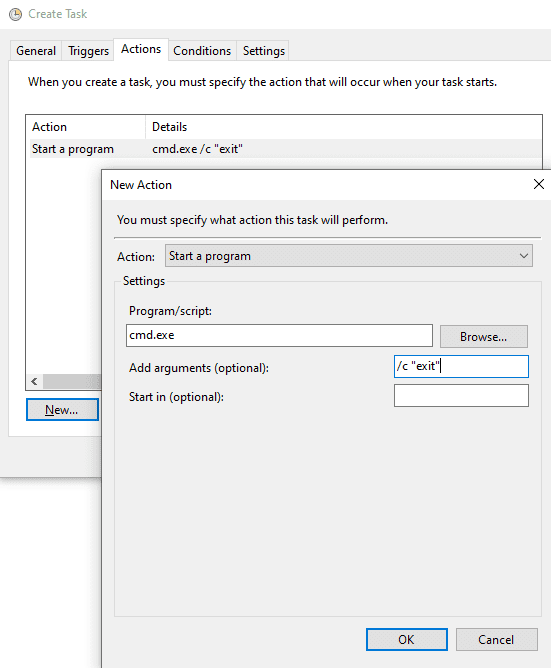Click in the Add arguments field

(461, 366)
